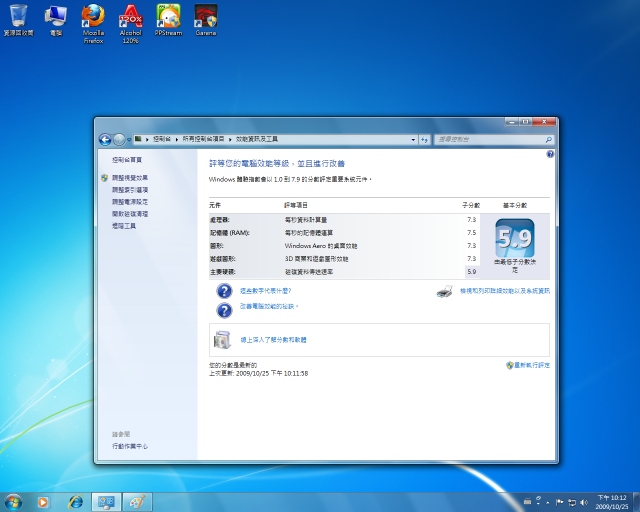
Task: Open the 調整視覺效果 sidebar link
Action: point(130,178)
